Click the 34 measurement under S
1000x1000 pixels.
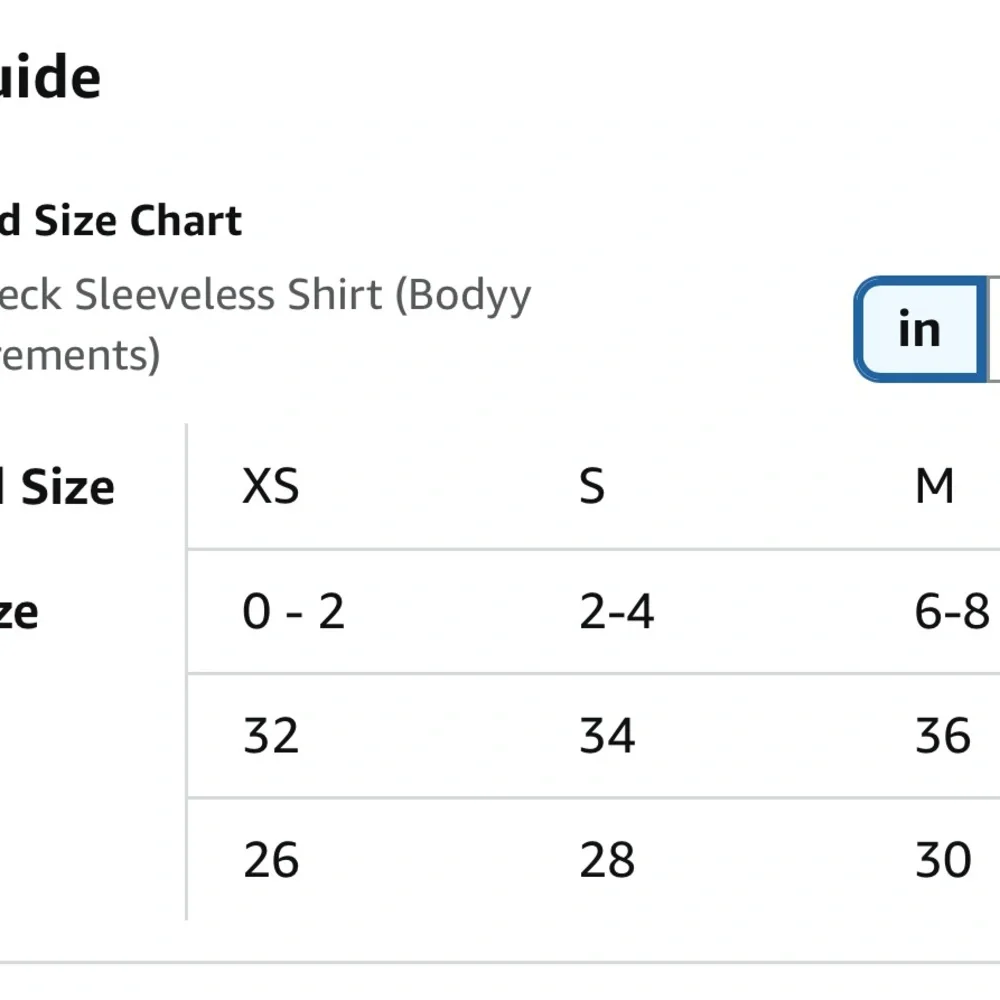pyautogui.click(x=607, y=736)
